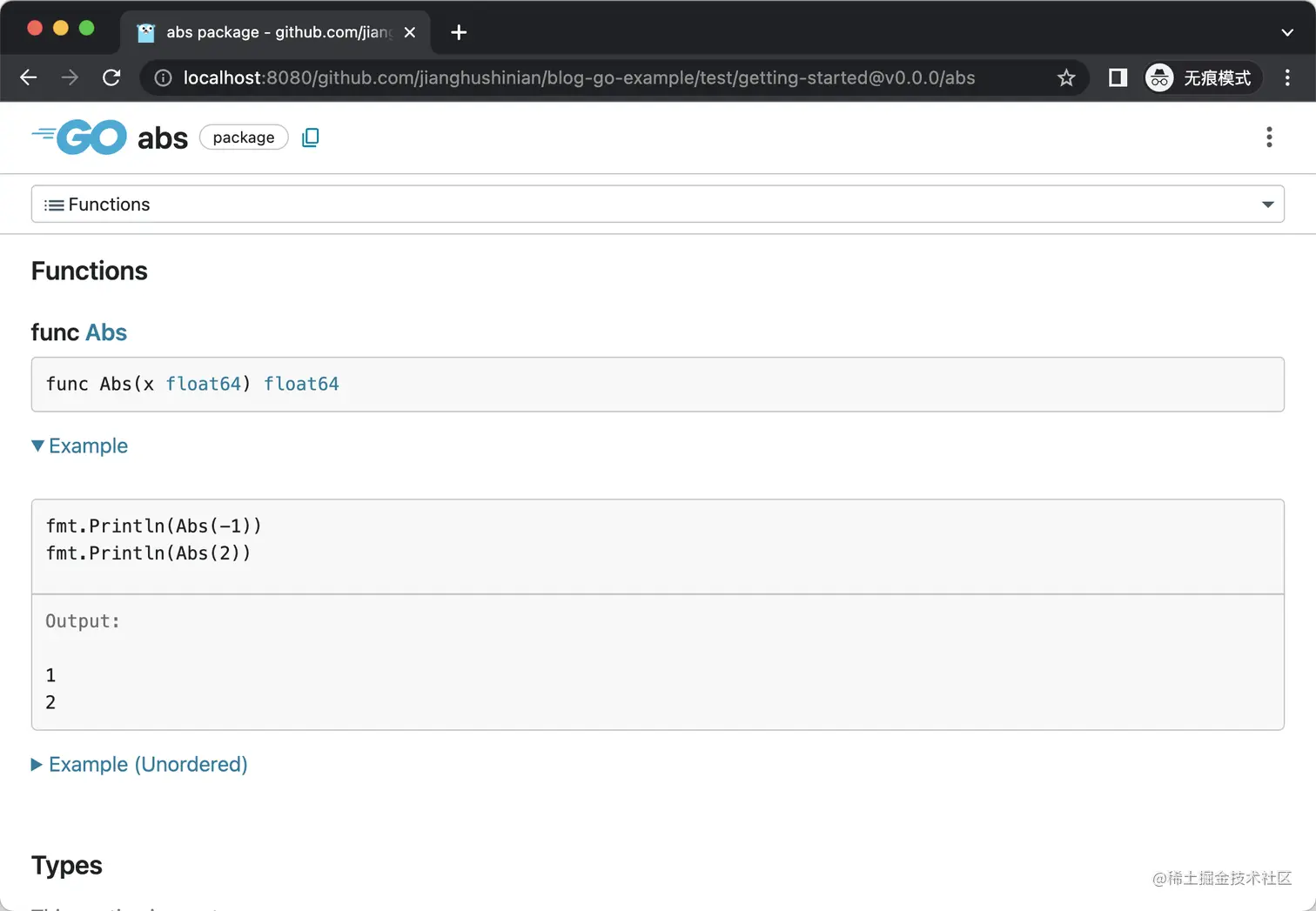The image size is (1316, 911).
Task: Click the browser back arrow
Action: 29,78
